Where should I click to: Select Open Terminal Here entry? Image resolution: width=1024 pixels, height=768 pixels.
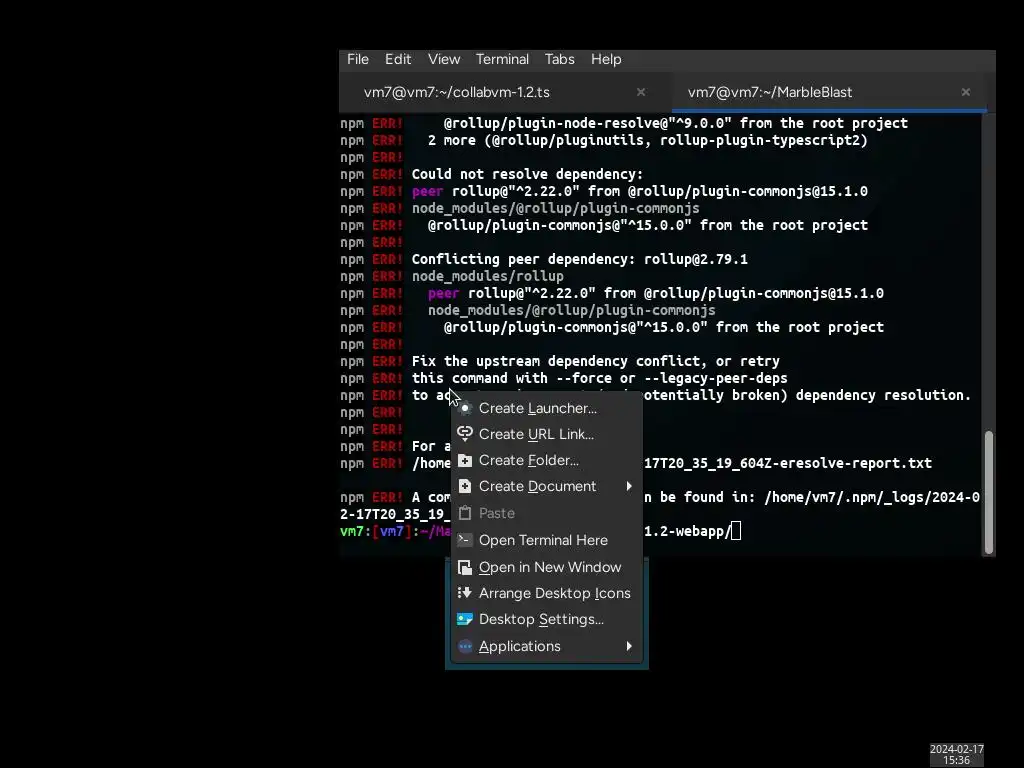pyautogui.click(x=547, y=540)
